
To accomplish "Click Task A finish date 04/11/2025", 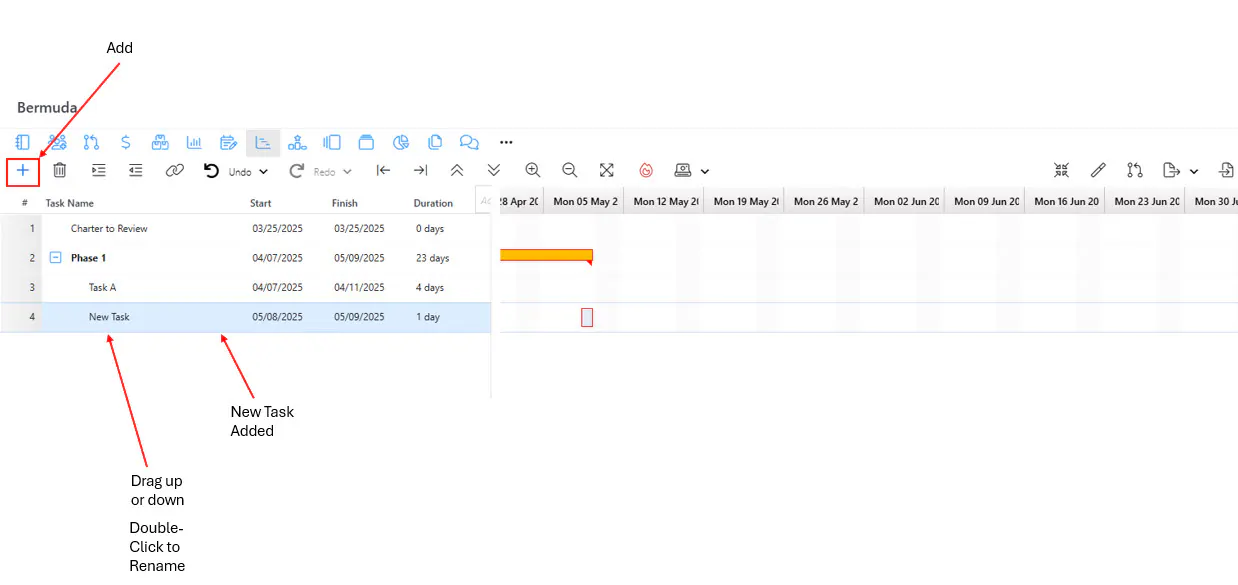I will point(359,288).
